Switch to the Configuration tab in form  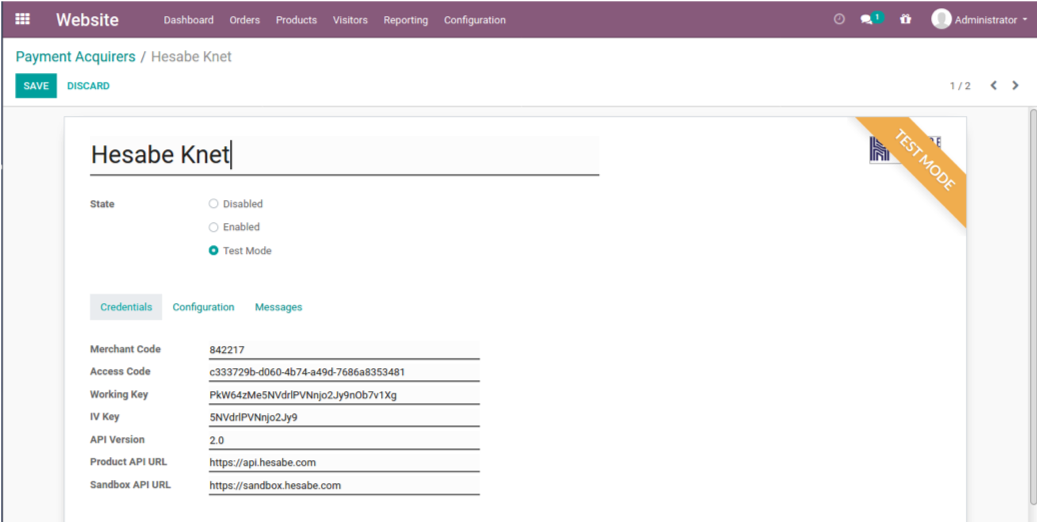click(203, 307)
